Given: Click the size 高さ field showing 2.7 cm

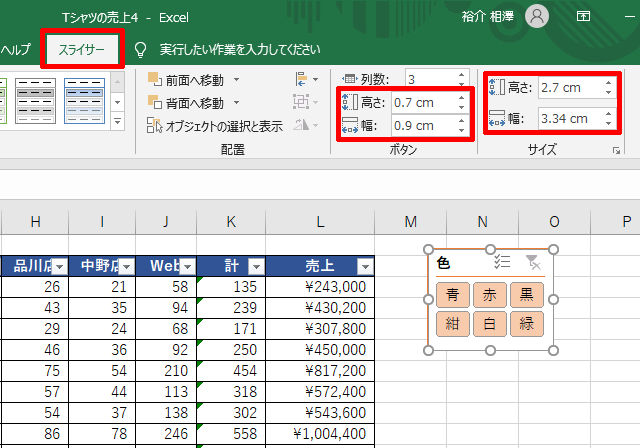Looking at the screenshot, I should point(571,87).
